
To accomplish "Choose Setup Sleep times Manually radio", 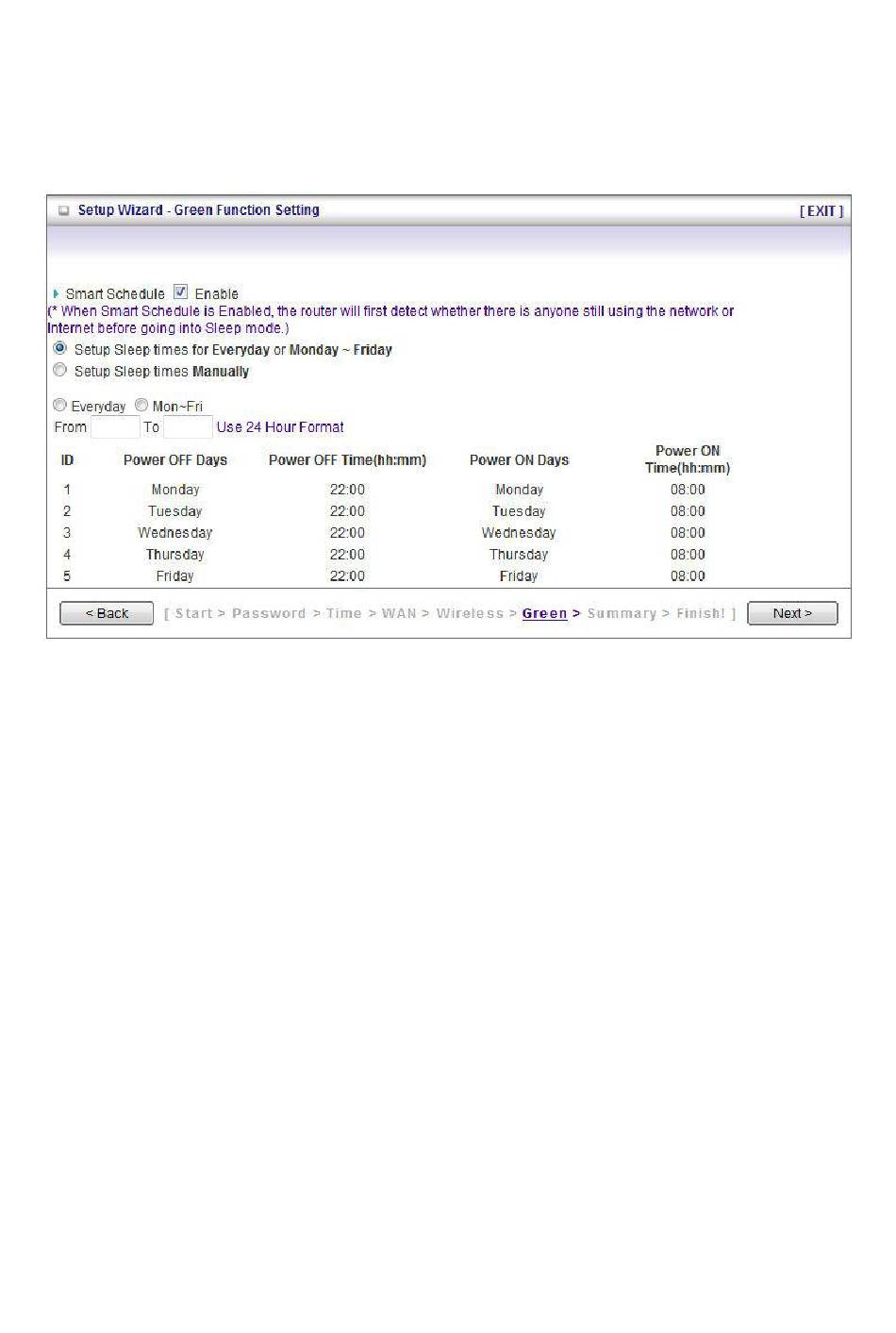I will 60,370.
